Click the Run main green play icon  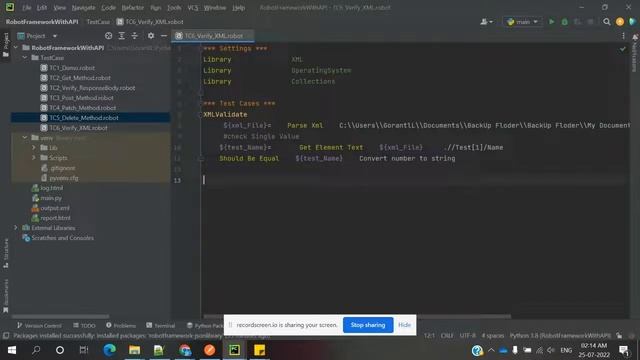551,22
